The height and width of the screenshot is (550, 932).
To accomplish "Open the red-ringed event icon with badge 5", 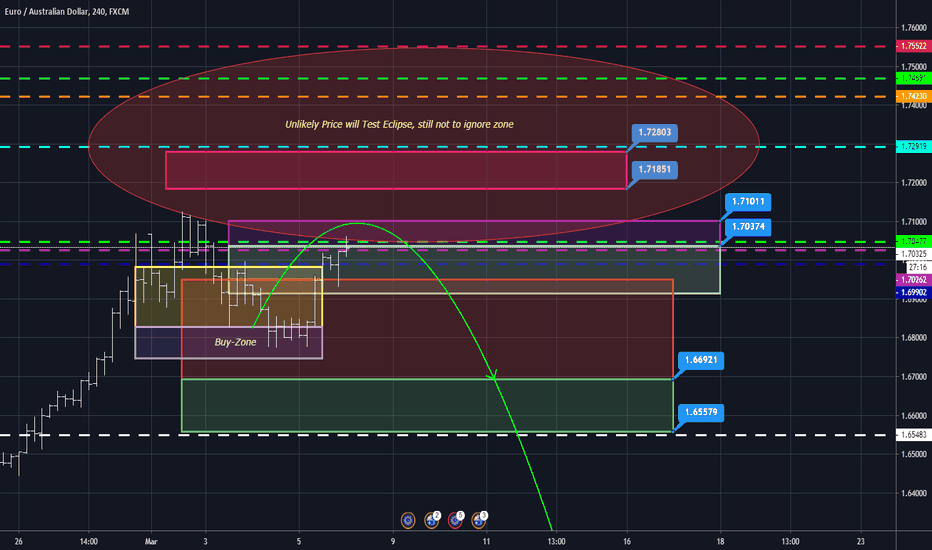I will [455, 520].
